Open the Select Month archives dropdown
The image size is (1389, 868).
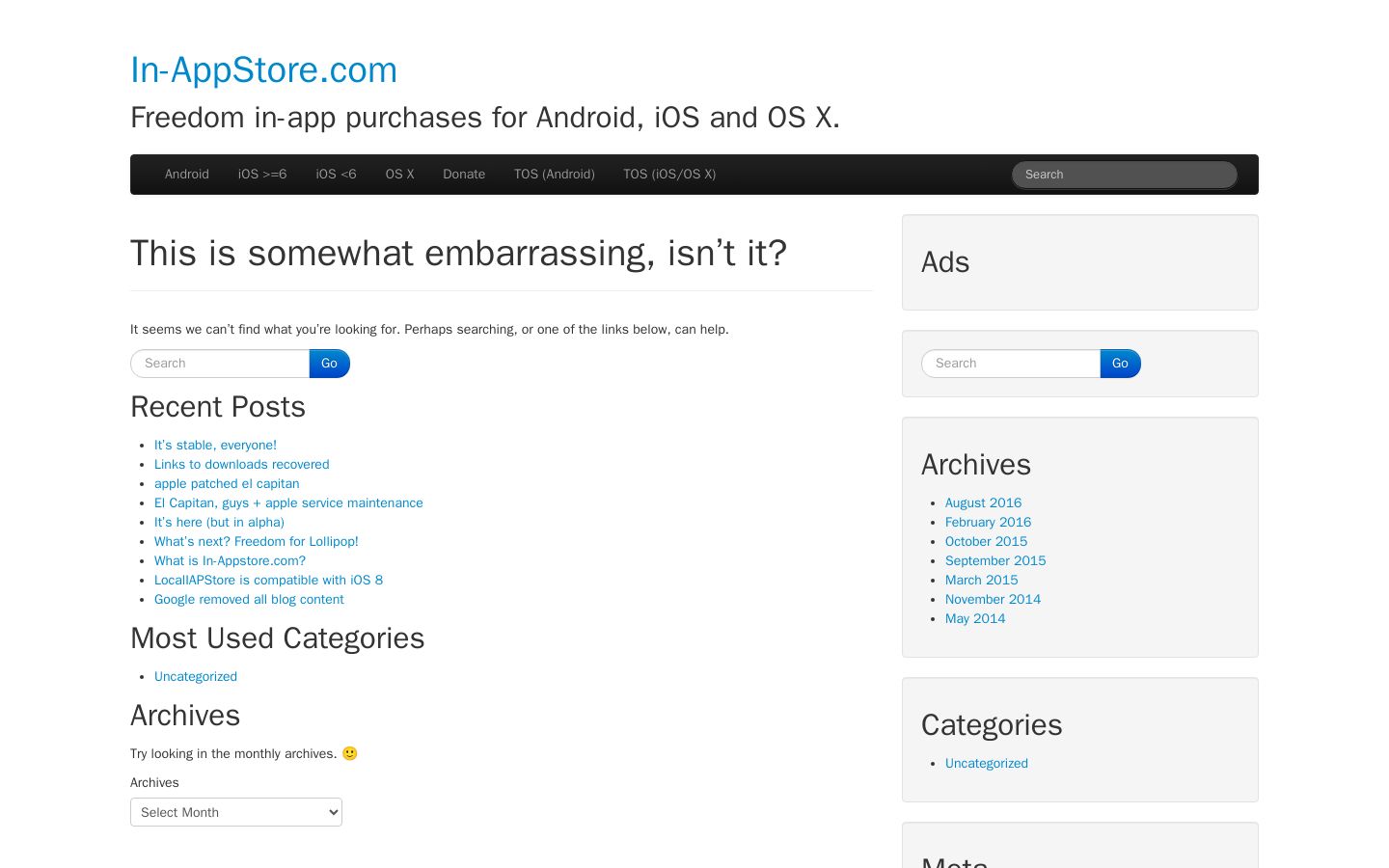236,812
